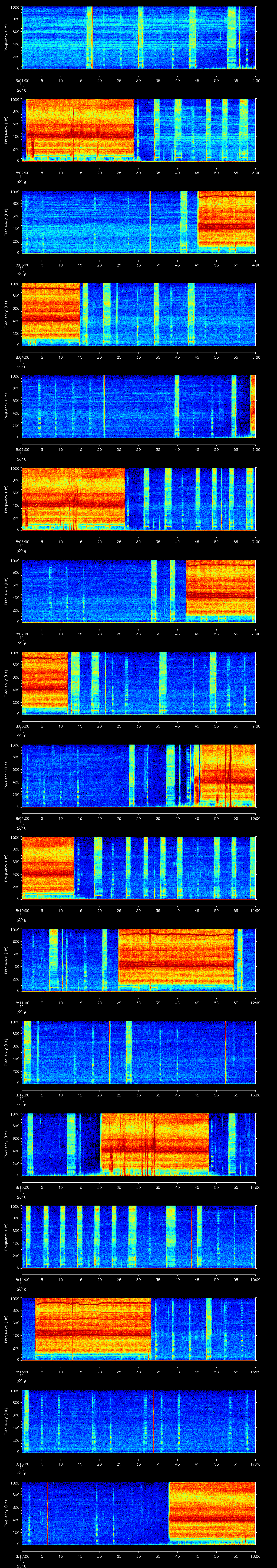
Task: Click the 8:10:00 start time label
Action: tap(22, 910)
